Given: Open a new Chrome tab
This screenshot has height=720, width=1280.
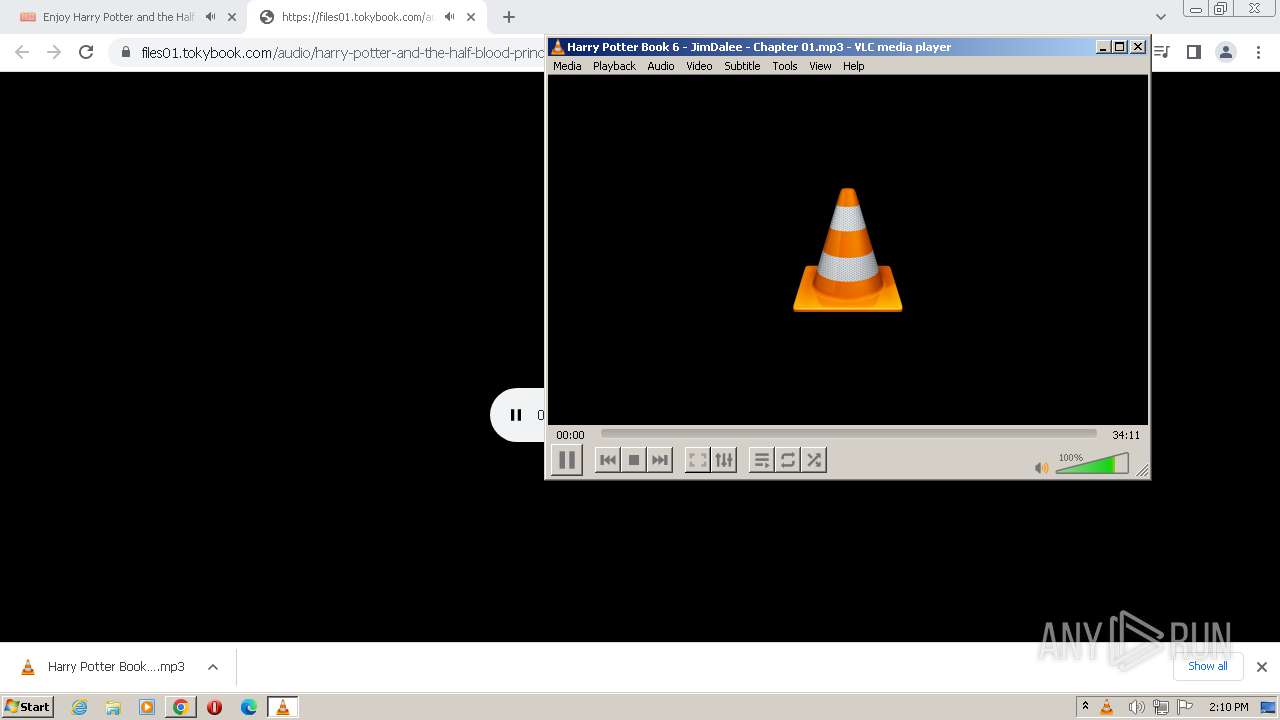Looking at the screenshot, I should (x=509, y=17).
